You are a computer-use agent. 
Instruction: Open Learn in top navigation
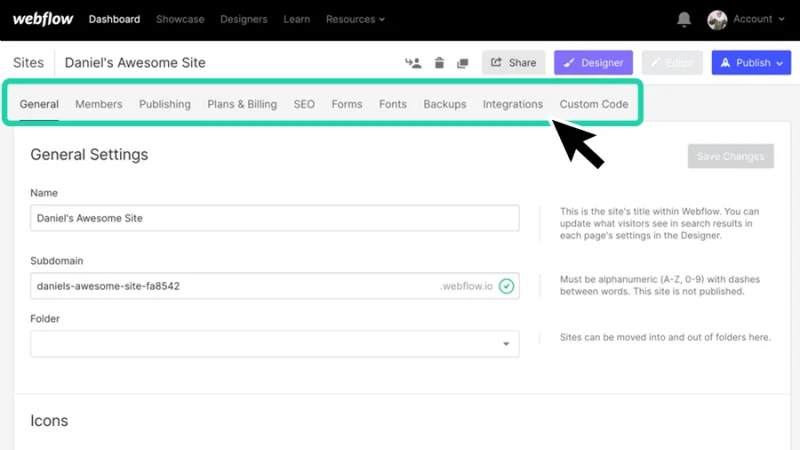[x=296, y=19]
